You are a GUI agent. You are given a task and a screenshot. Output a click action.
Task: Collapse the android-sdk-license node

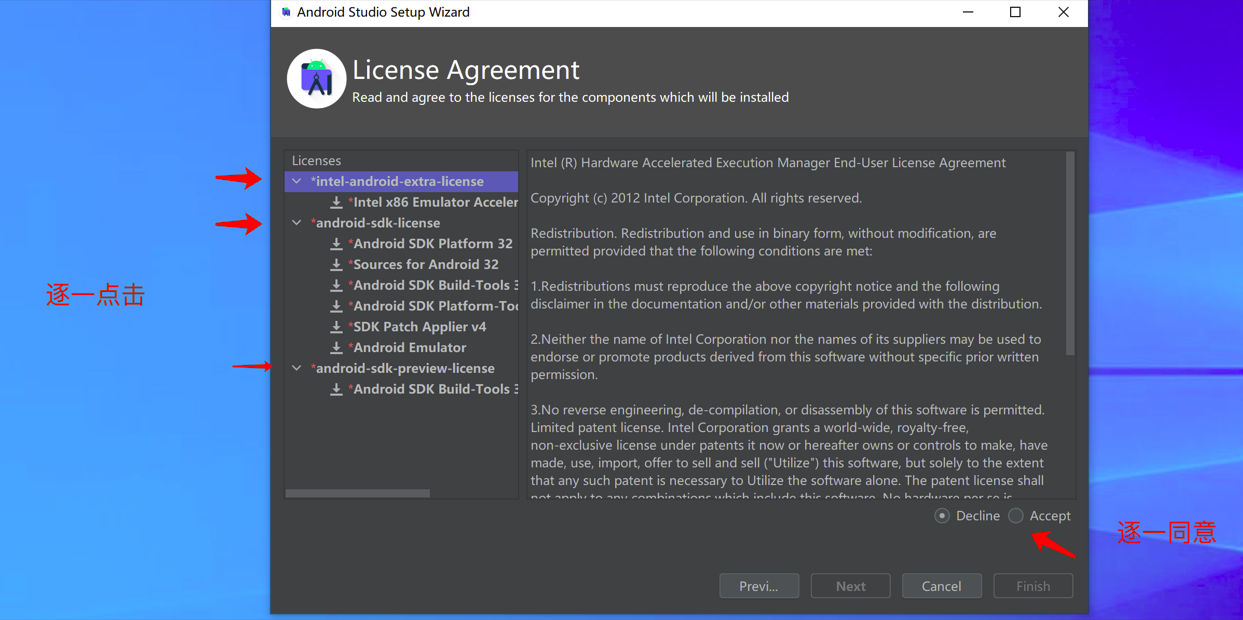[x=297, y=223]
